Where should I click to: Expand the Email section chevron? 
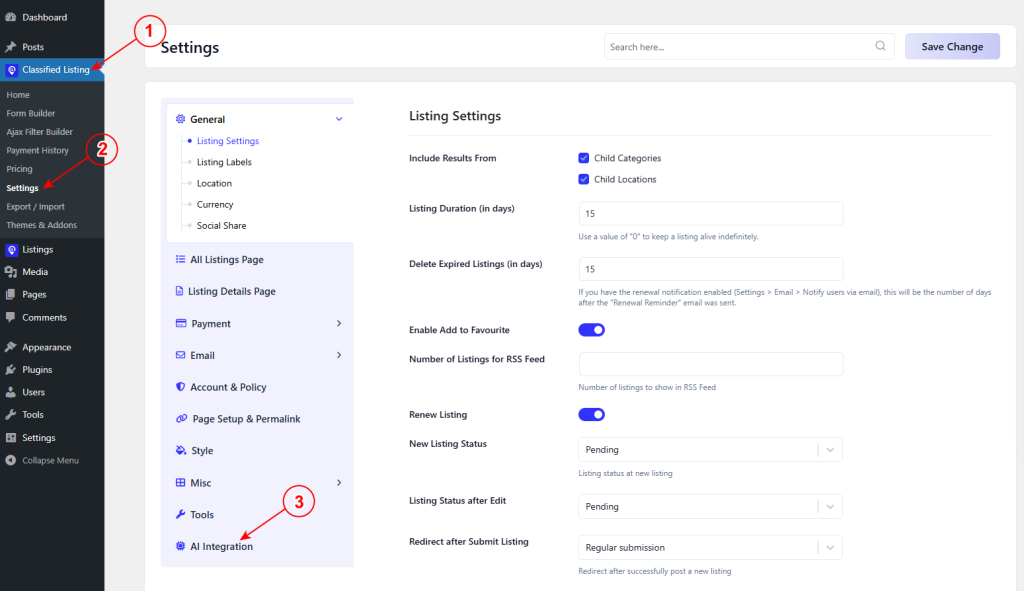(x=339, y=355)
